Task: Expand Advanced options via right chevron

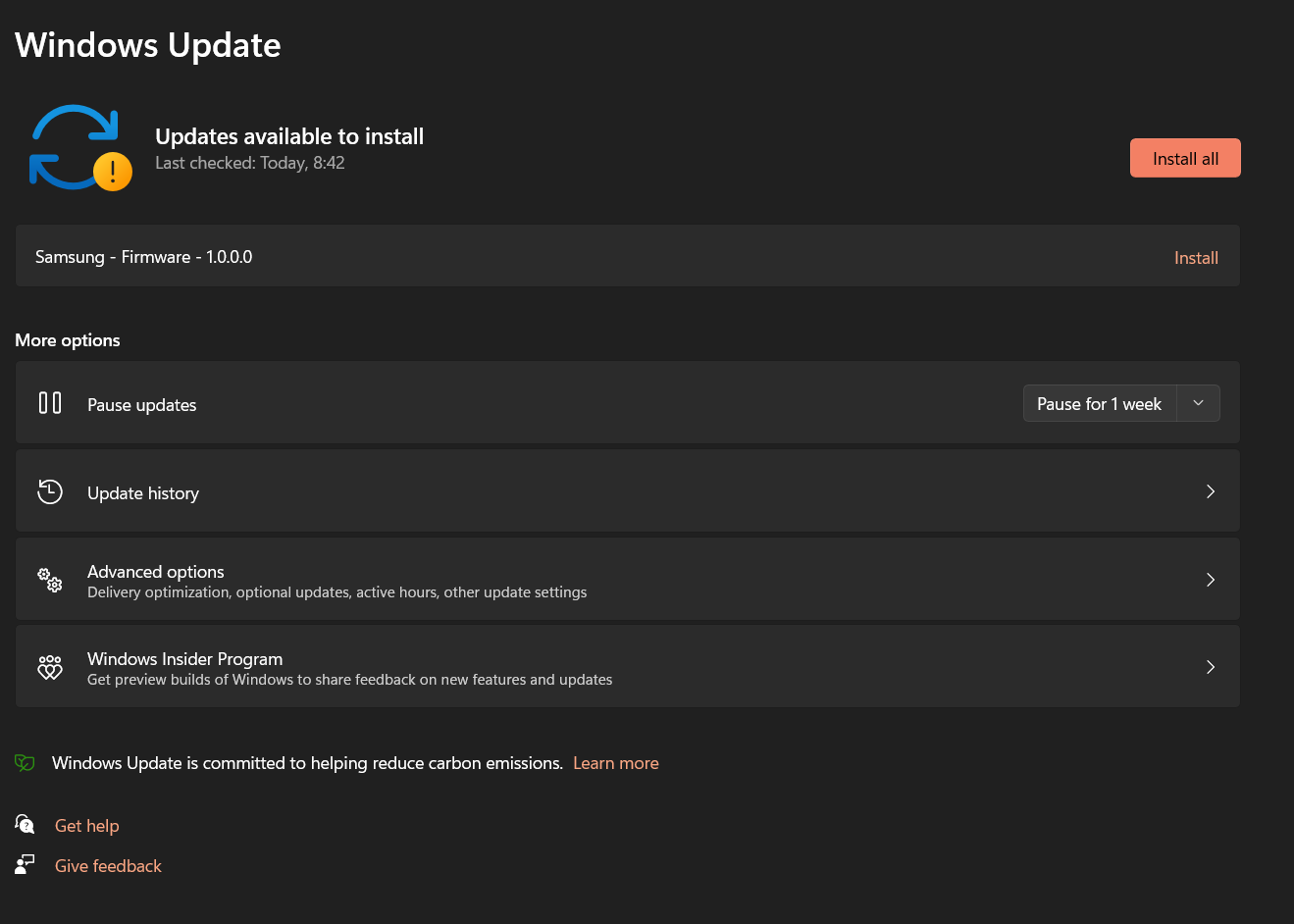Action: [x=1211, y=580]
